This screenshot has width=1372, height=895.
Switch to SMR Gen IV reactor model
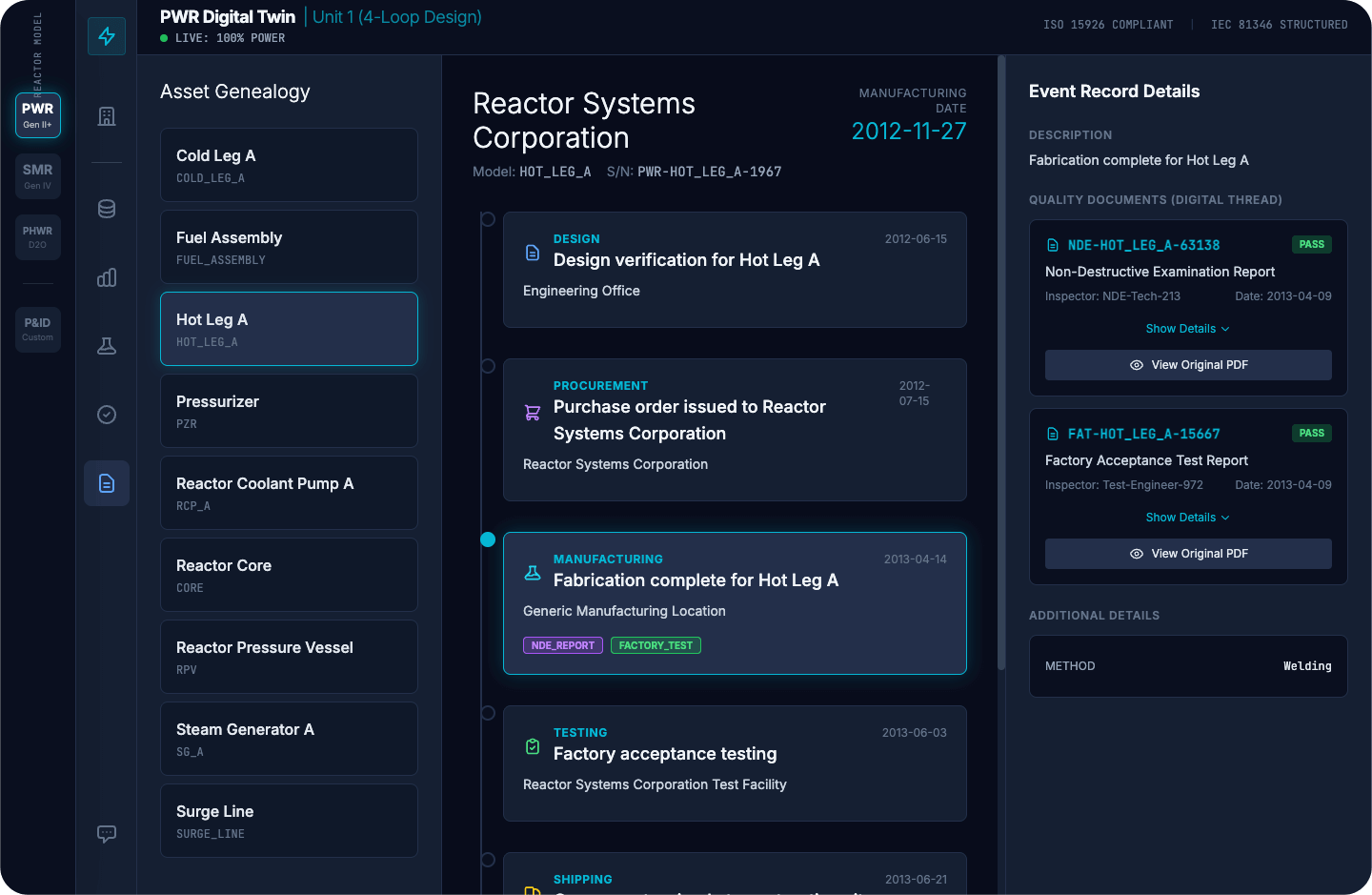[x=38, y=176]
